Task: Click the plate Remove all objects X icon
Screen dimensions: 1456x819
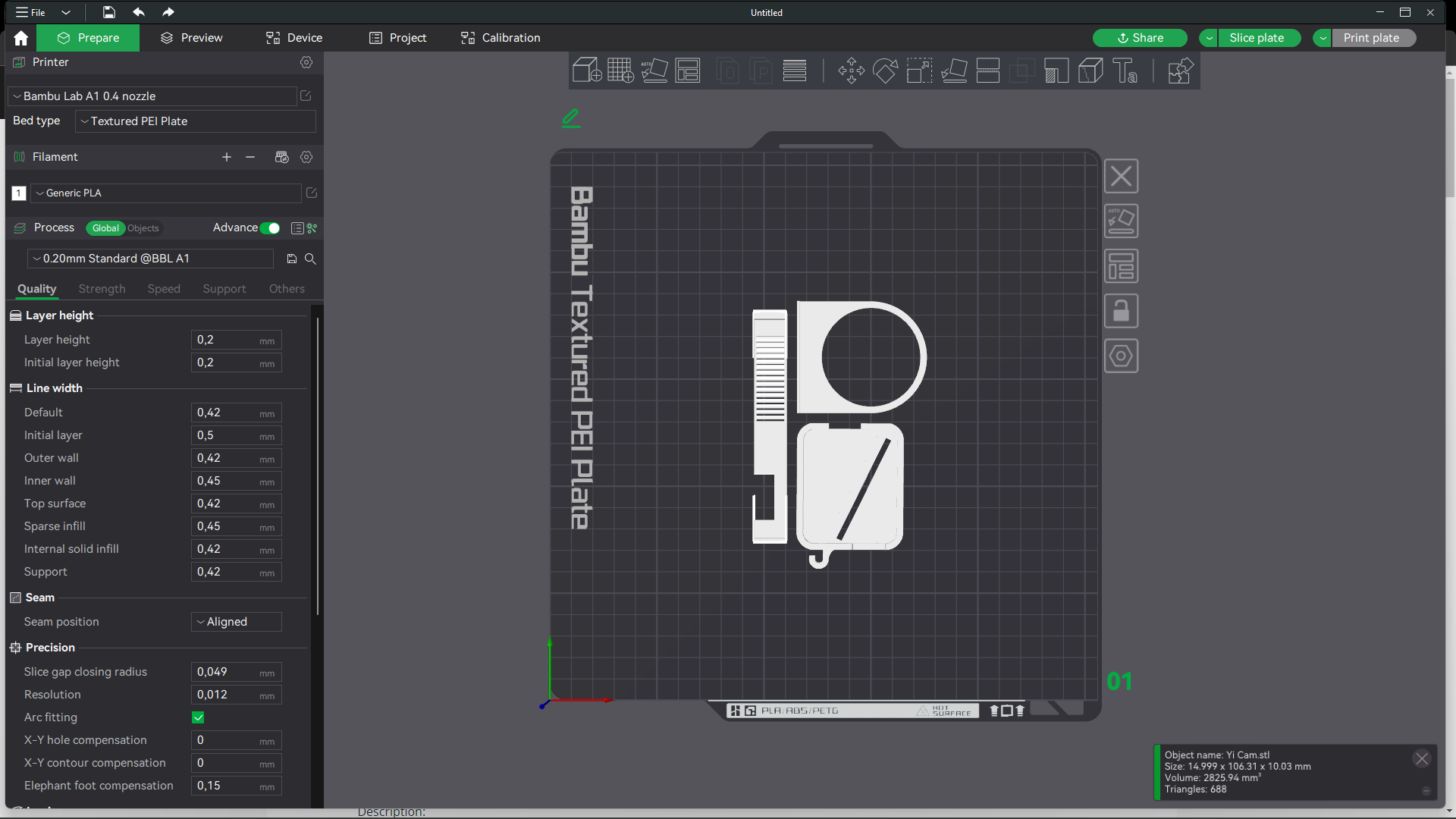Action: tap(1121, 177)
